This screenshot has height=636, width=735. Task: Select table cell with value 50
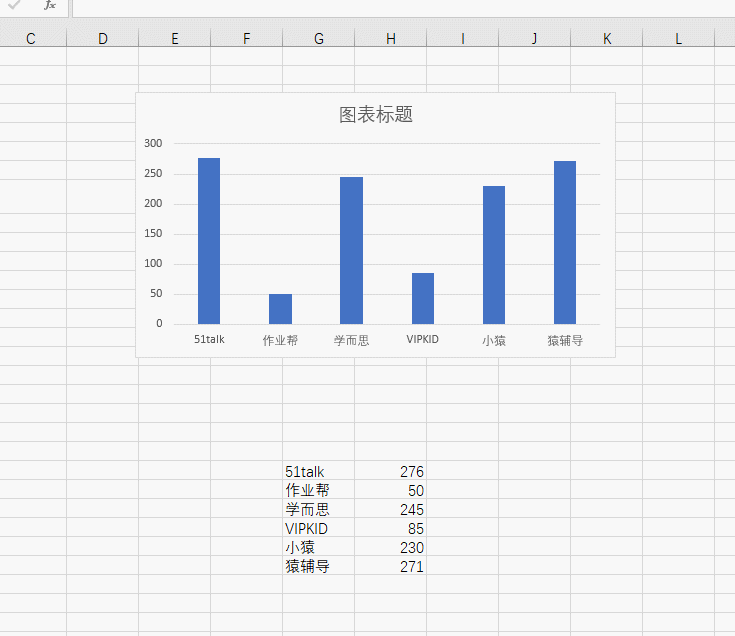point(390,490)
